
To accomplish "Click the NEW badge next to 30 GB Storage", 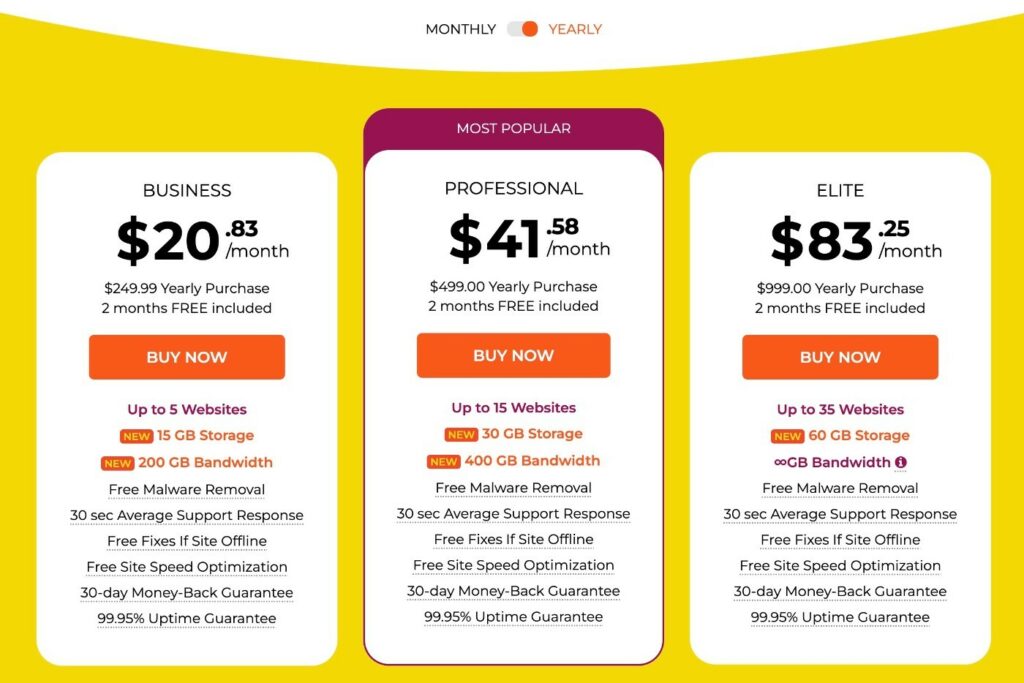I will [461, 435].
